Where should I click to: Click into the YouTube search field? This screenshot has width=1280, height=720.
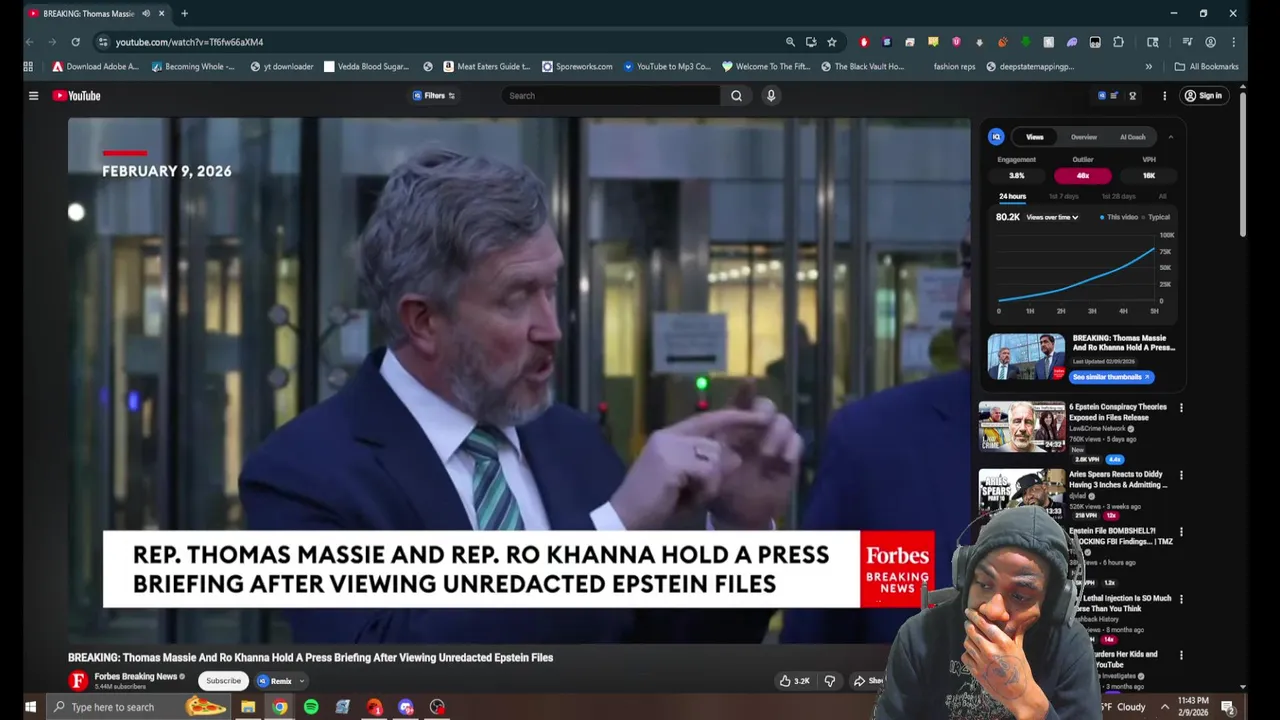pyautogui.click(x=610, y=96)
